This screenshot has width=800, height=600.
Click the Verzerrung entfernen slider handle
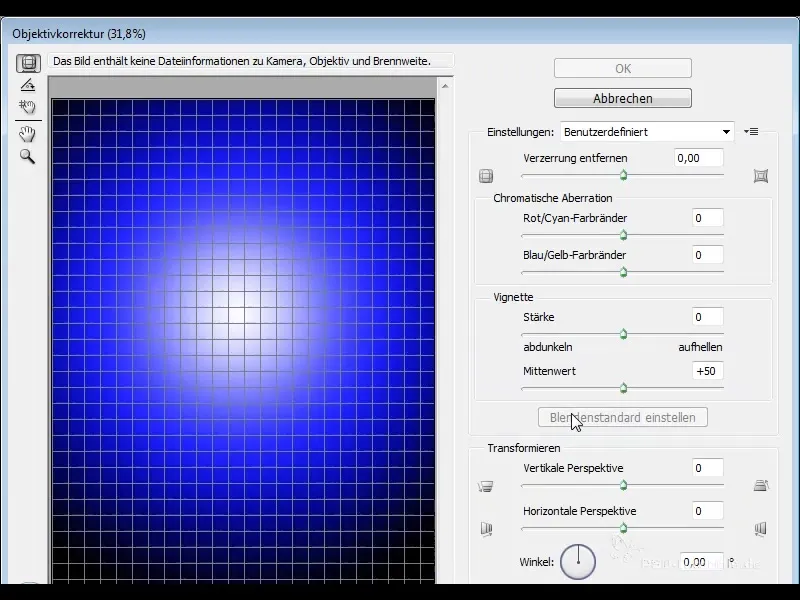pyautogui.click(x=623, y=176)
